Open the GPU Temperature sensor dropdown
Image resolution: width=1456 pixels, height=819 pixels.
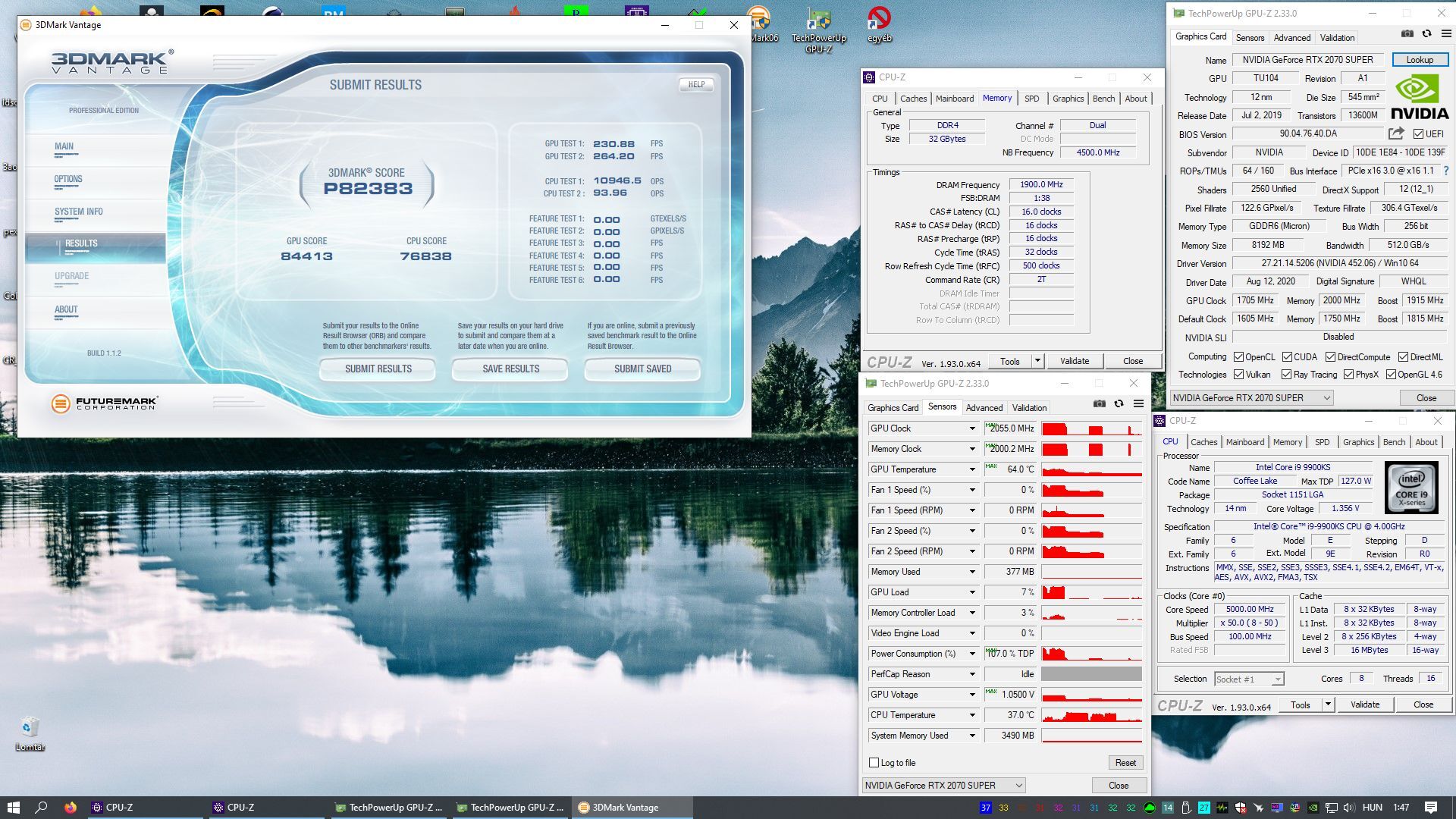(x=971, y=469)
